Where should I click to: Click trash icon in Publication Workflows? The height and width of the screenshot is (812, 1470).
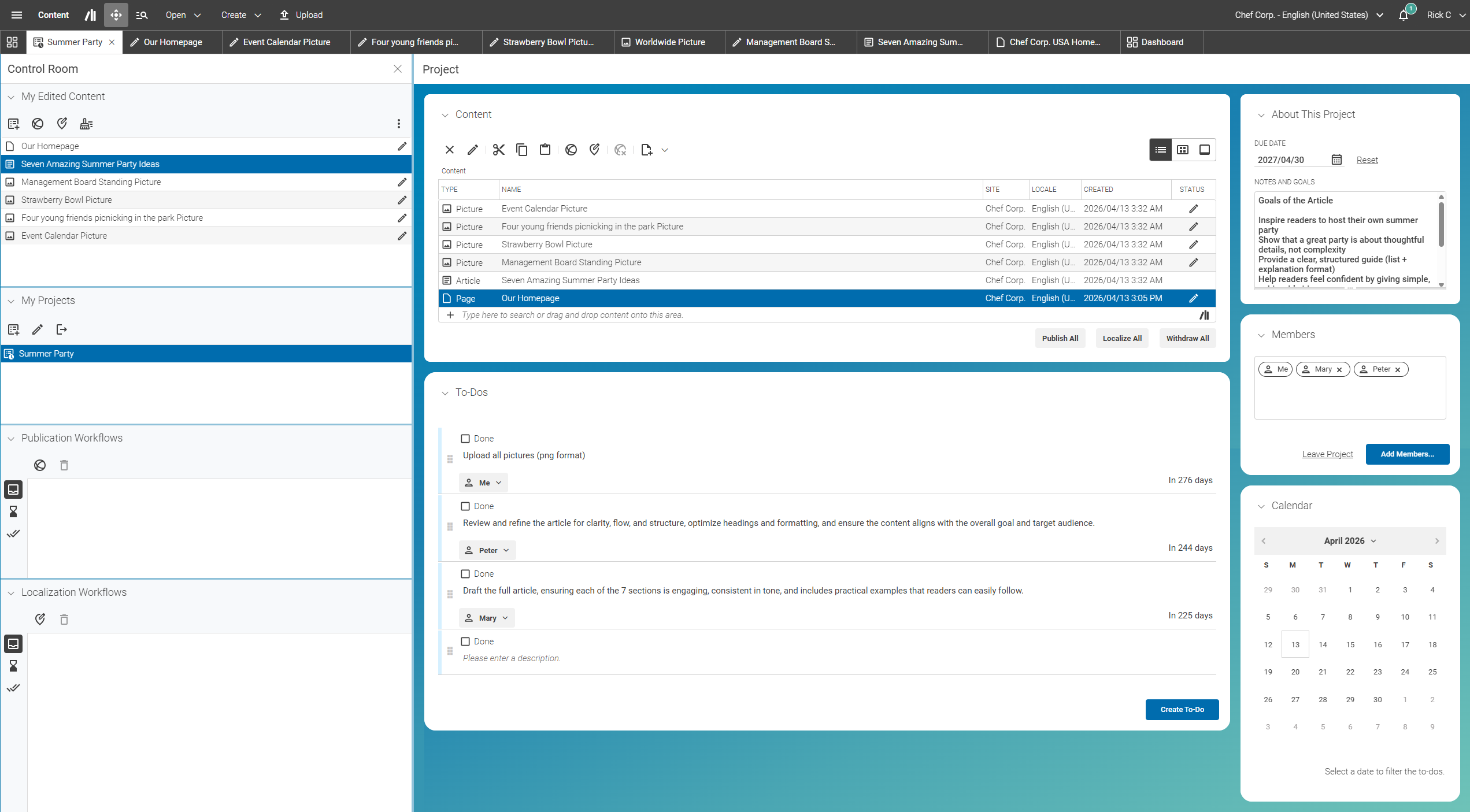64,465
